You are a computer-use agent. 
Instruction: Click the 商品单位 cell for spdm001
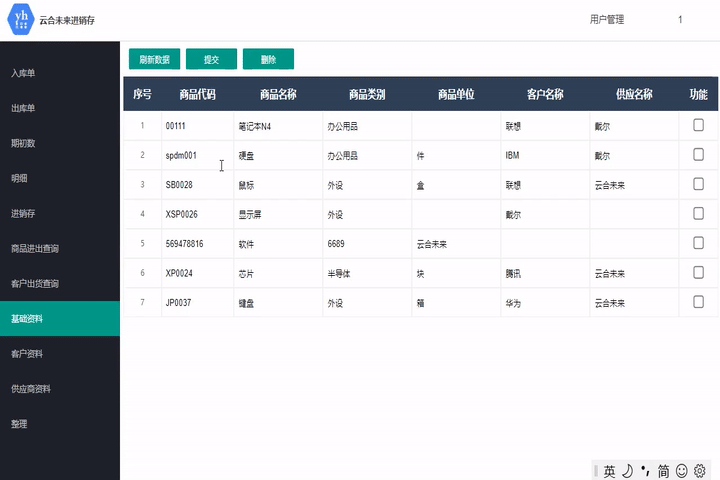(x=455, y=156)
